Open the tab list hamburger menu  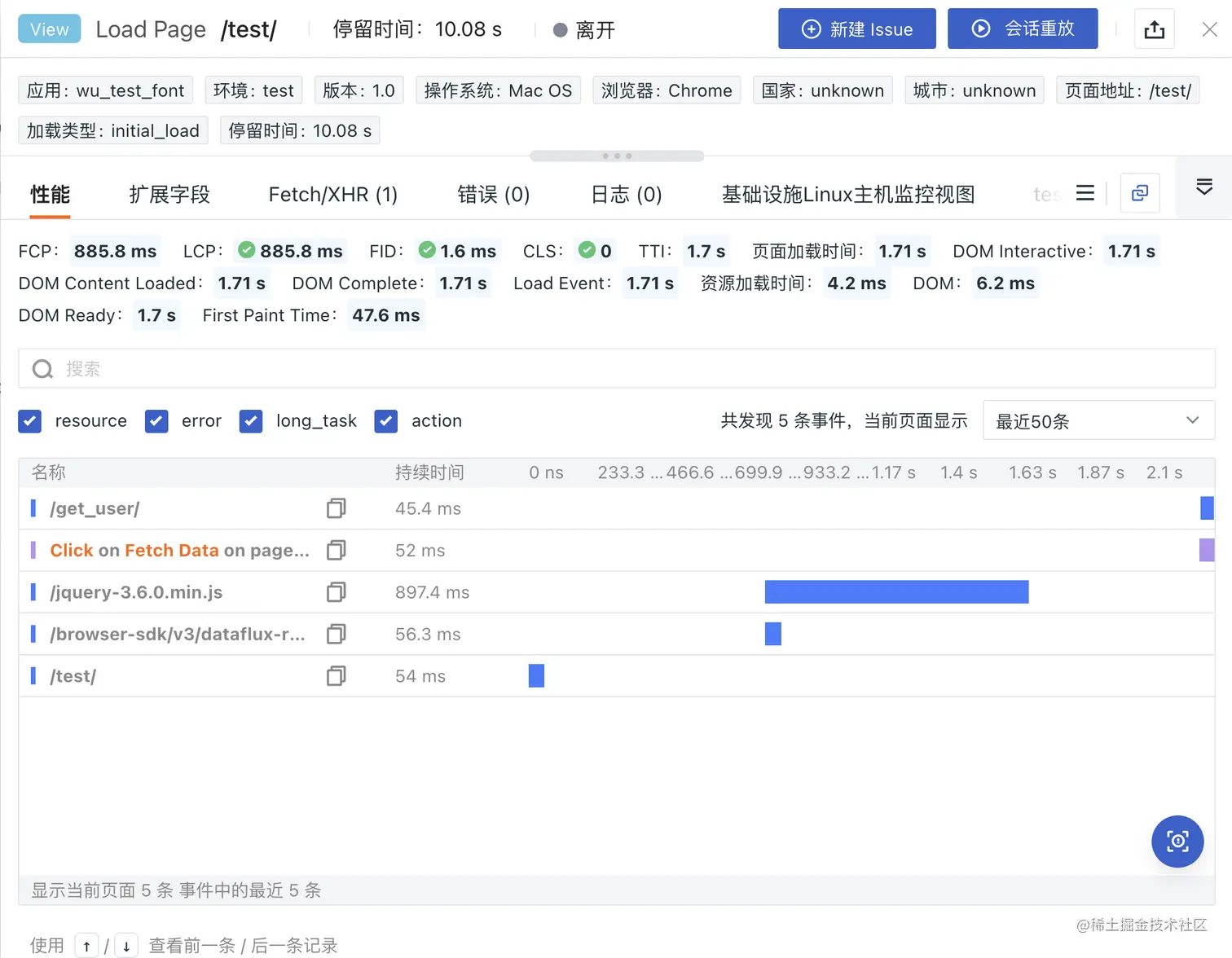(x=1085, y=193)
